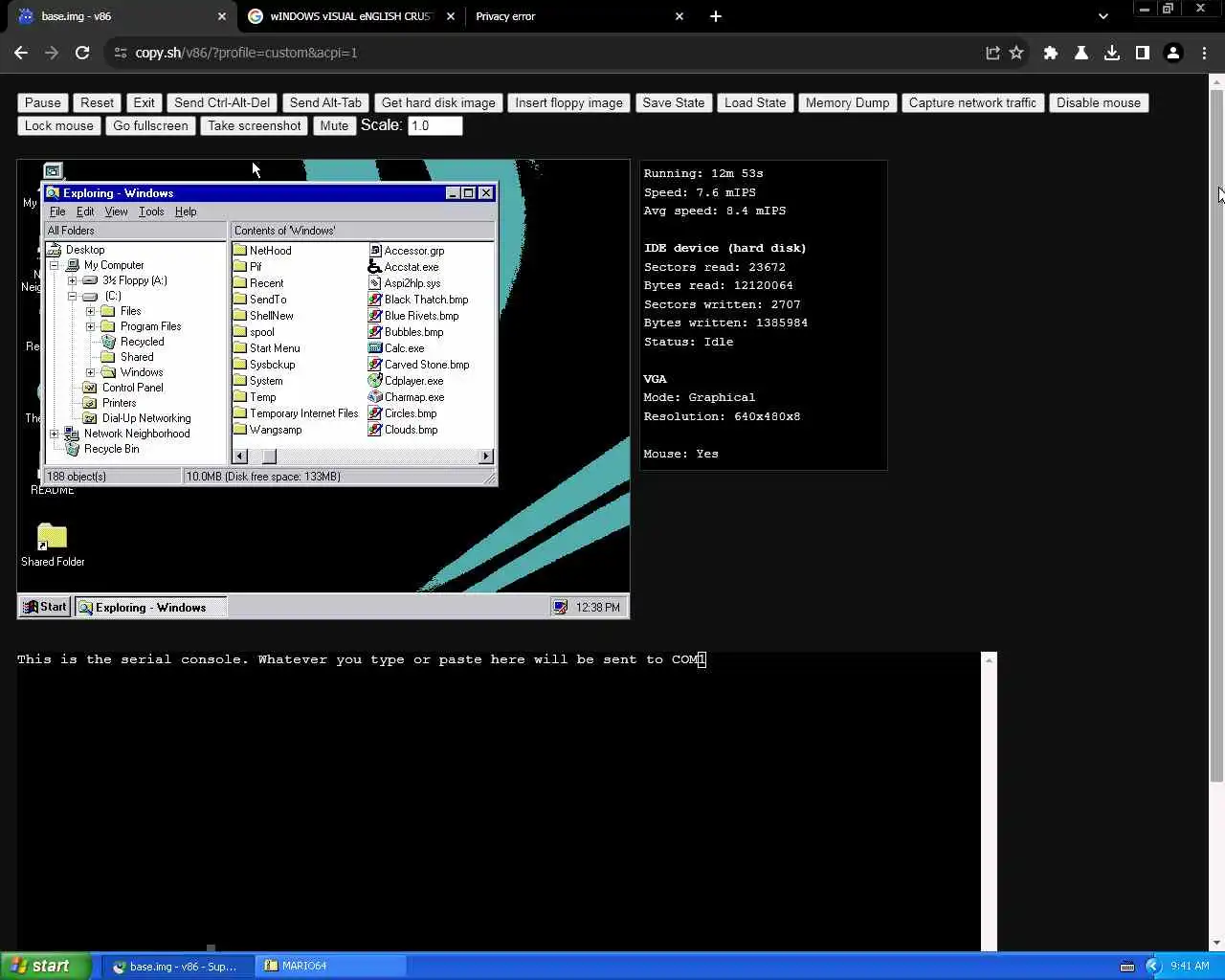Select the Black Thatch.bmp image icon
1225x980 pixels.
[375, 300]
